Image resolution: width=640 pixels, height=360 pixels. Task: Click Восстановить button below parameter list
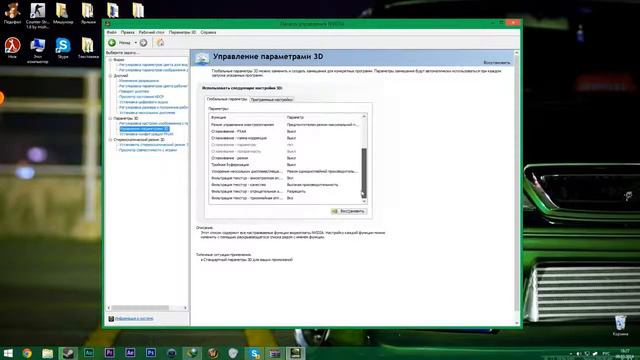pos(349,211)
